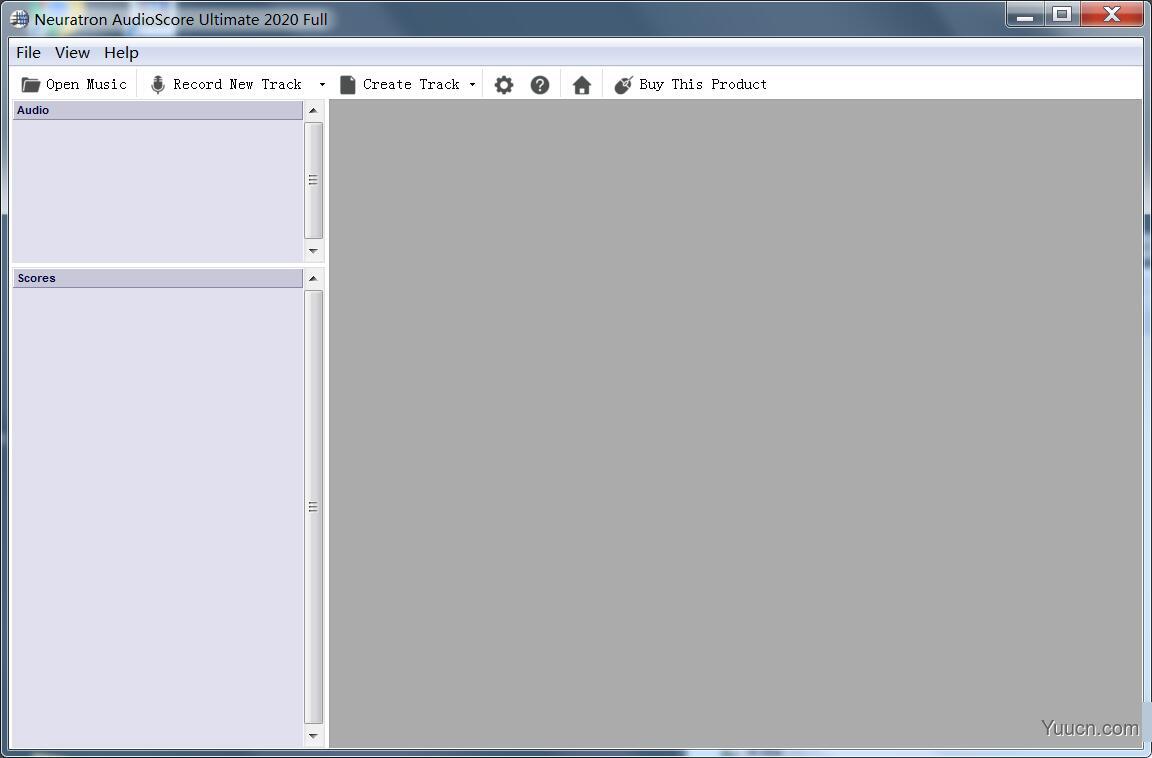Viewport: 1152px width, 758px height.
Task: Open the File menu
Action: click(28, 53)
